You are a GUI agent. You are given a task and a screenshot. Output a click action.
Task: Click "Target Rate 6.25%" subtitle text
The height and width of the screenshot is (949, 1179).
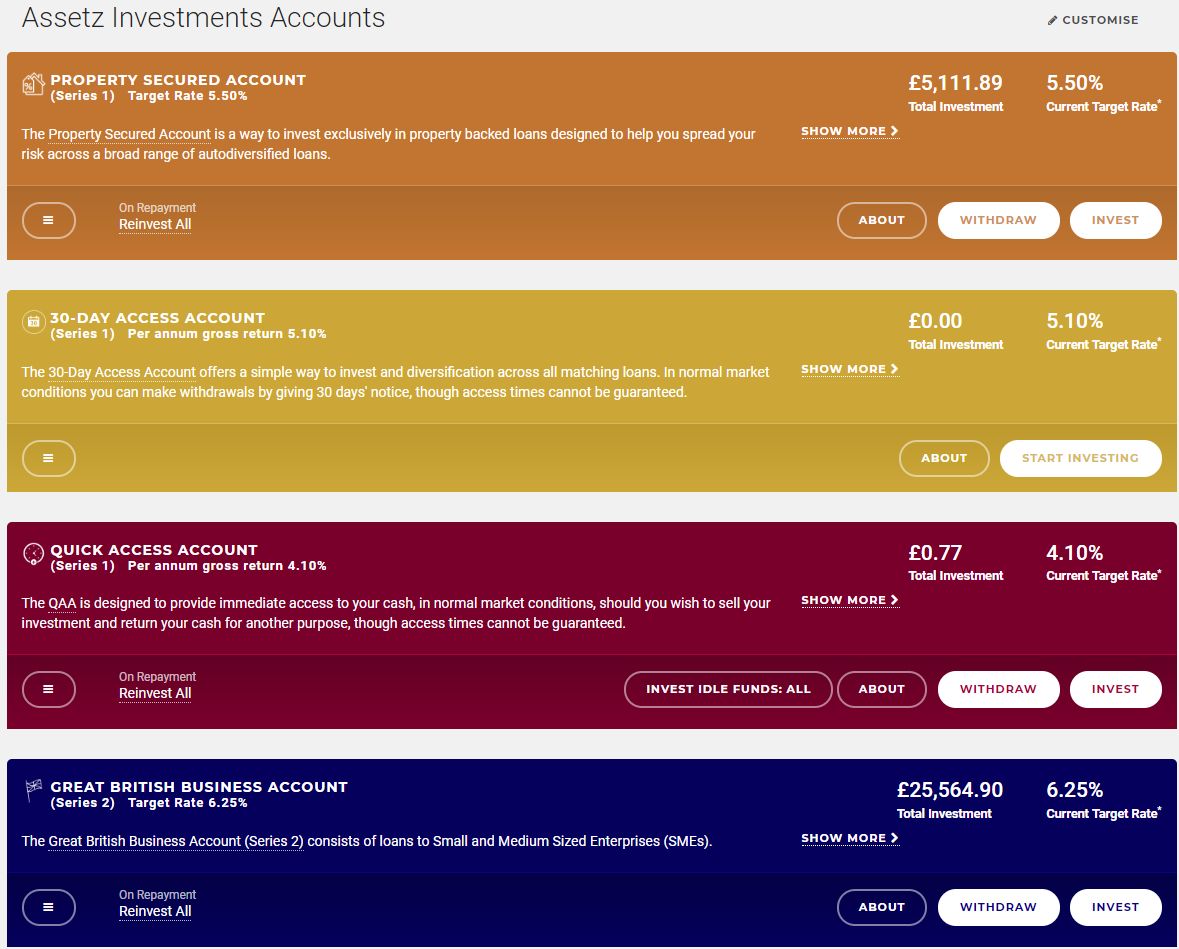click(x=187, y=803)
